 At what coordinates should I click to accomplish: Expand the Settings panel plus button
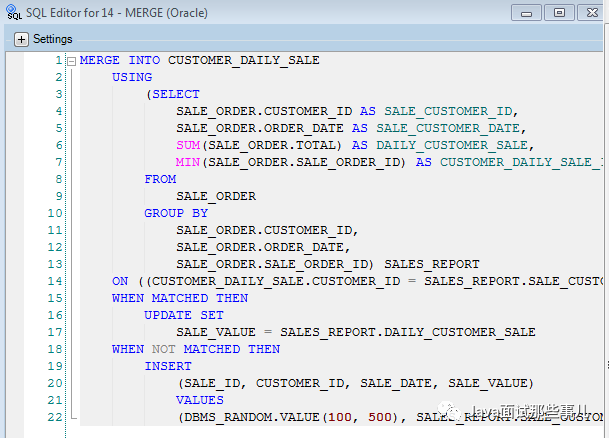tap(21, 39)
